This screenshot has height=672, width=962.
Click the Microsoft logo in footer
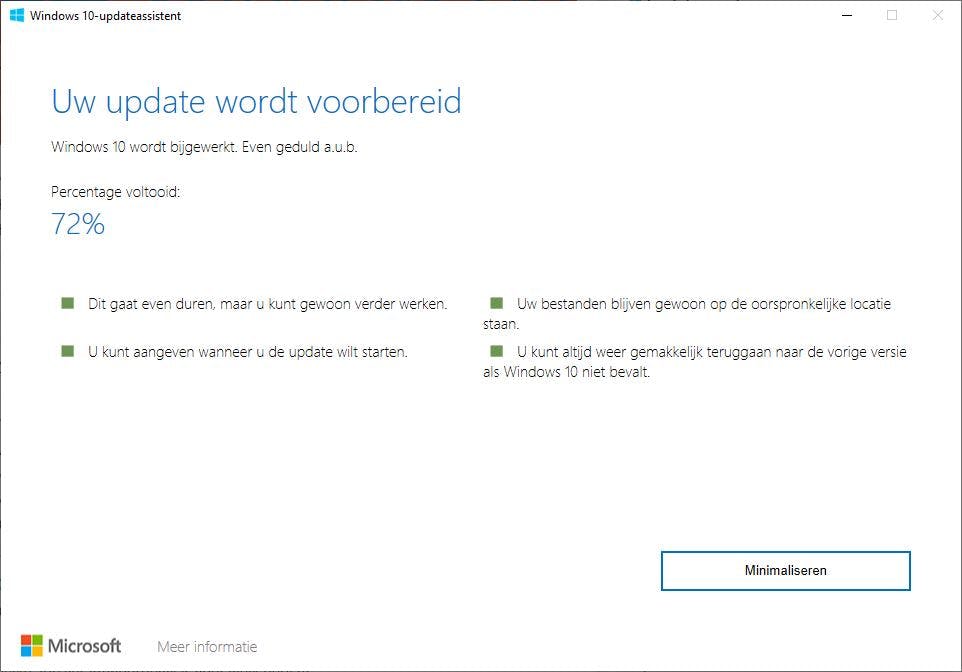(71, 646)
